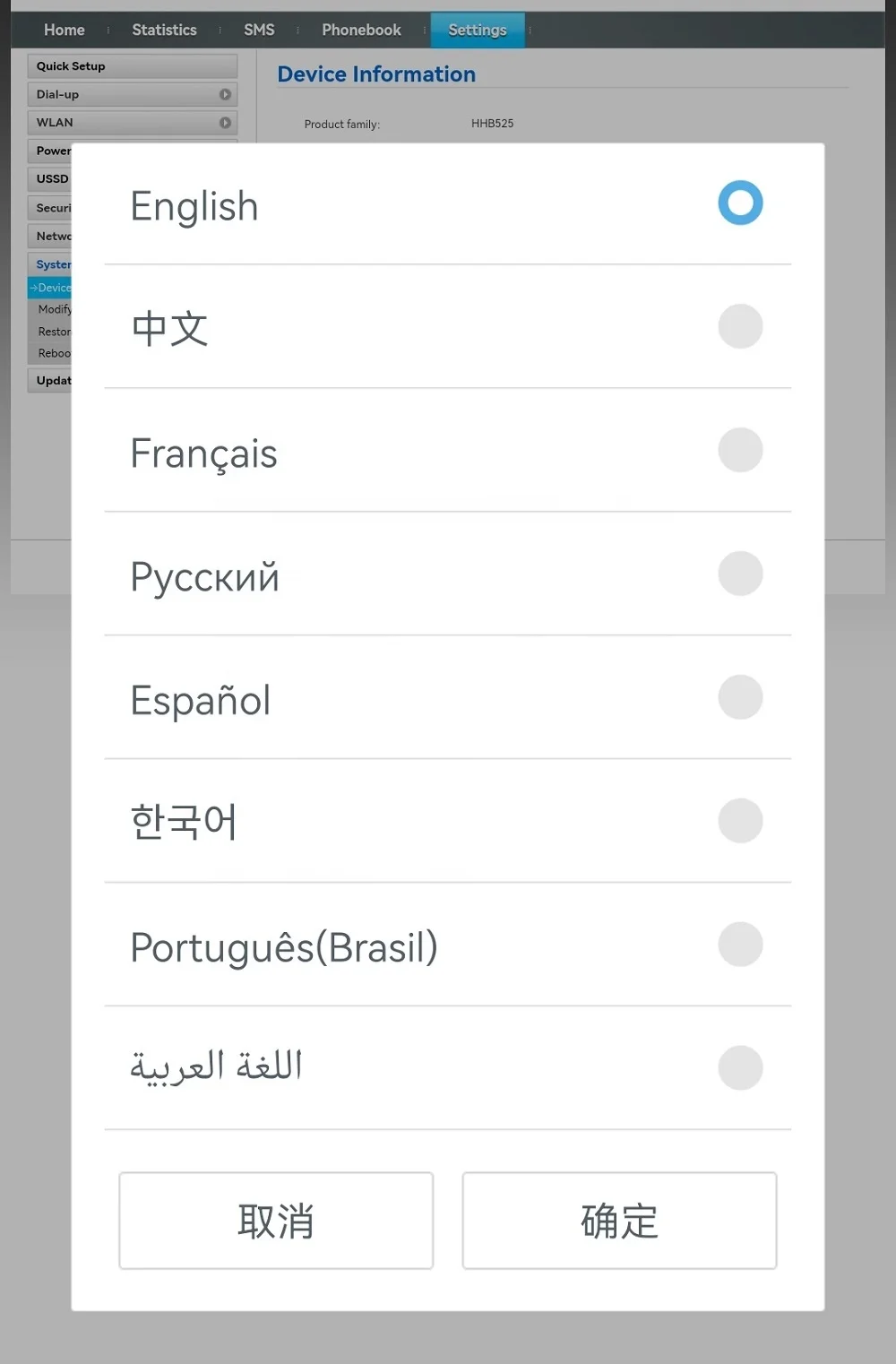Expand the Dial-up section arrow
Screen dimensions: 896x1364
(225, 94)
